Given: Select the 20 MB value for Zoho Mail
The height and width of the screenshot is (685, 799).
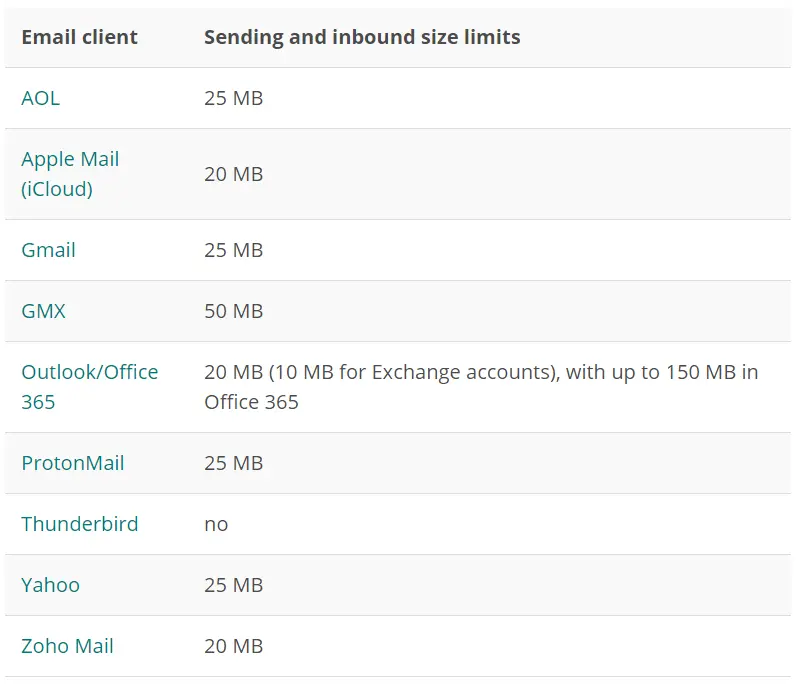Looking at the screenshot, I should point(233,646).
